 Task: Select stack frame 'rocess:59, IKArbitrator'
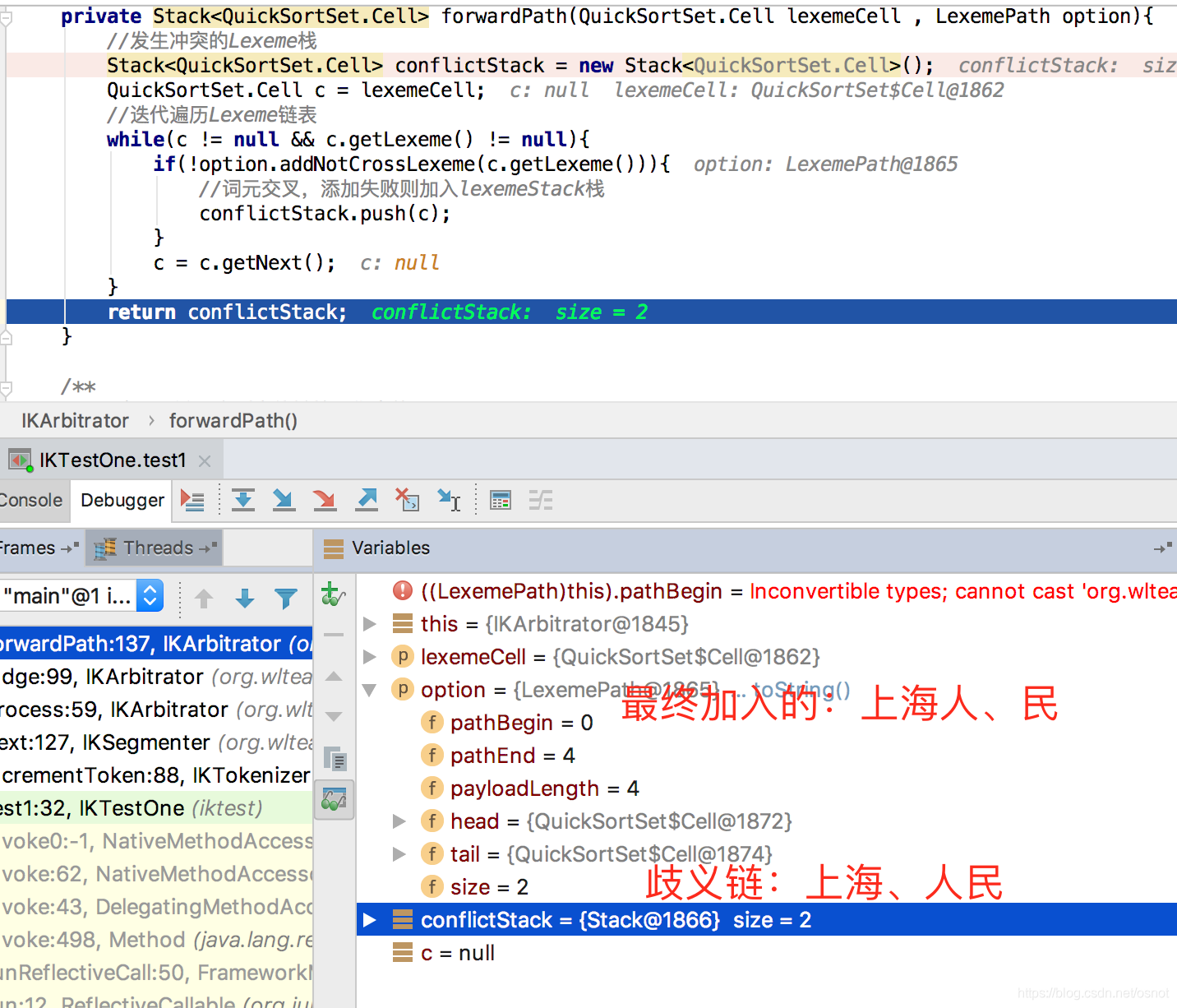click(156, 710)
